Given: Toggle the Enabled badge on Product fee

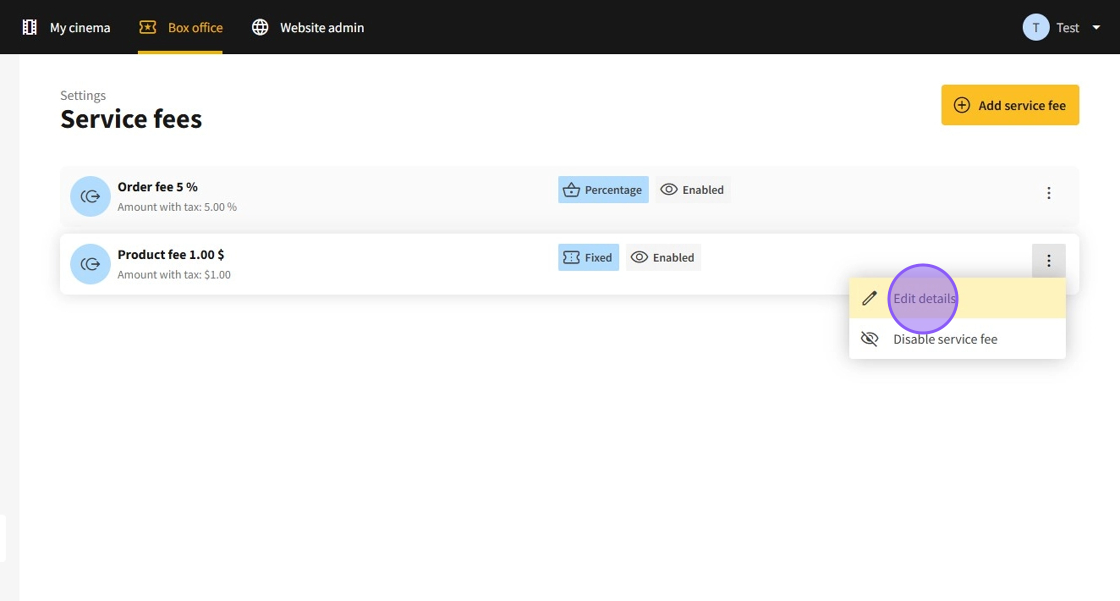Looking at the screenshot, I should coord(662,258).
